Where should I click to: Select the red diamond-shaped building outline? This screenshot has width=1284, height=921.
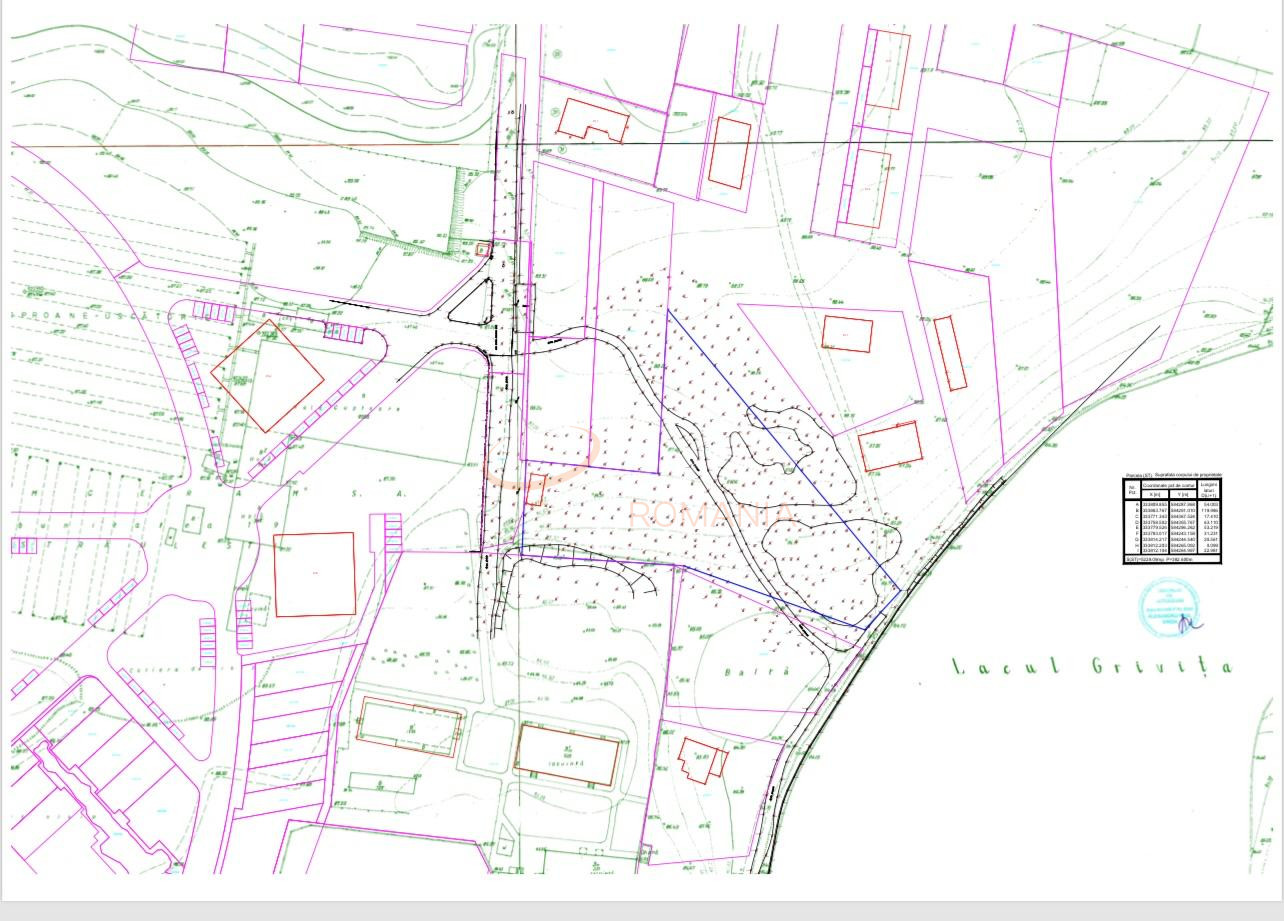267,376
